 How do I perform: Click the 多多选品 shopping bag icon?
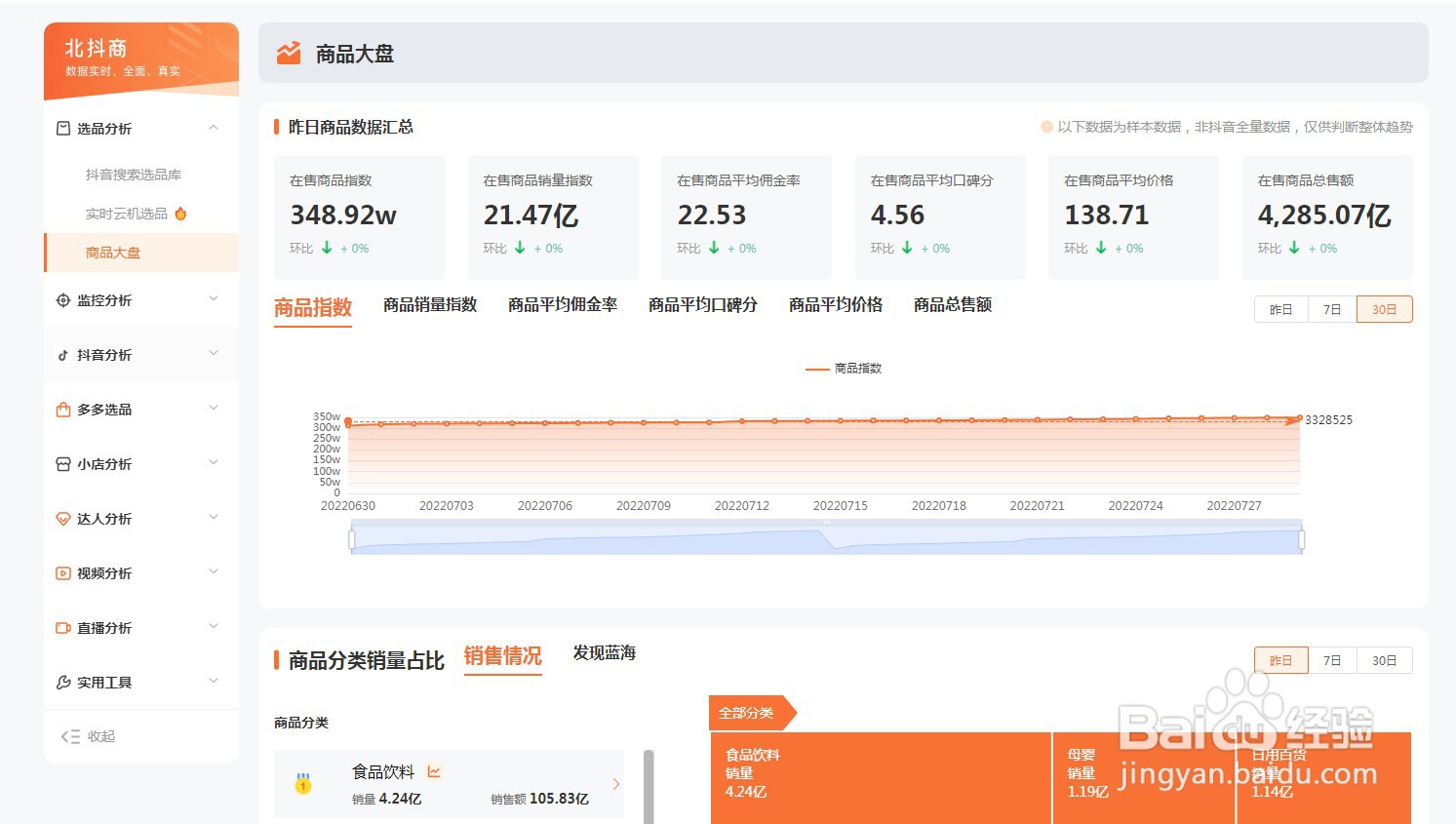click(x=63, y=410)
